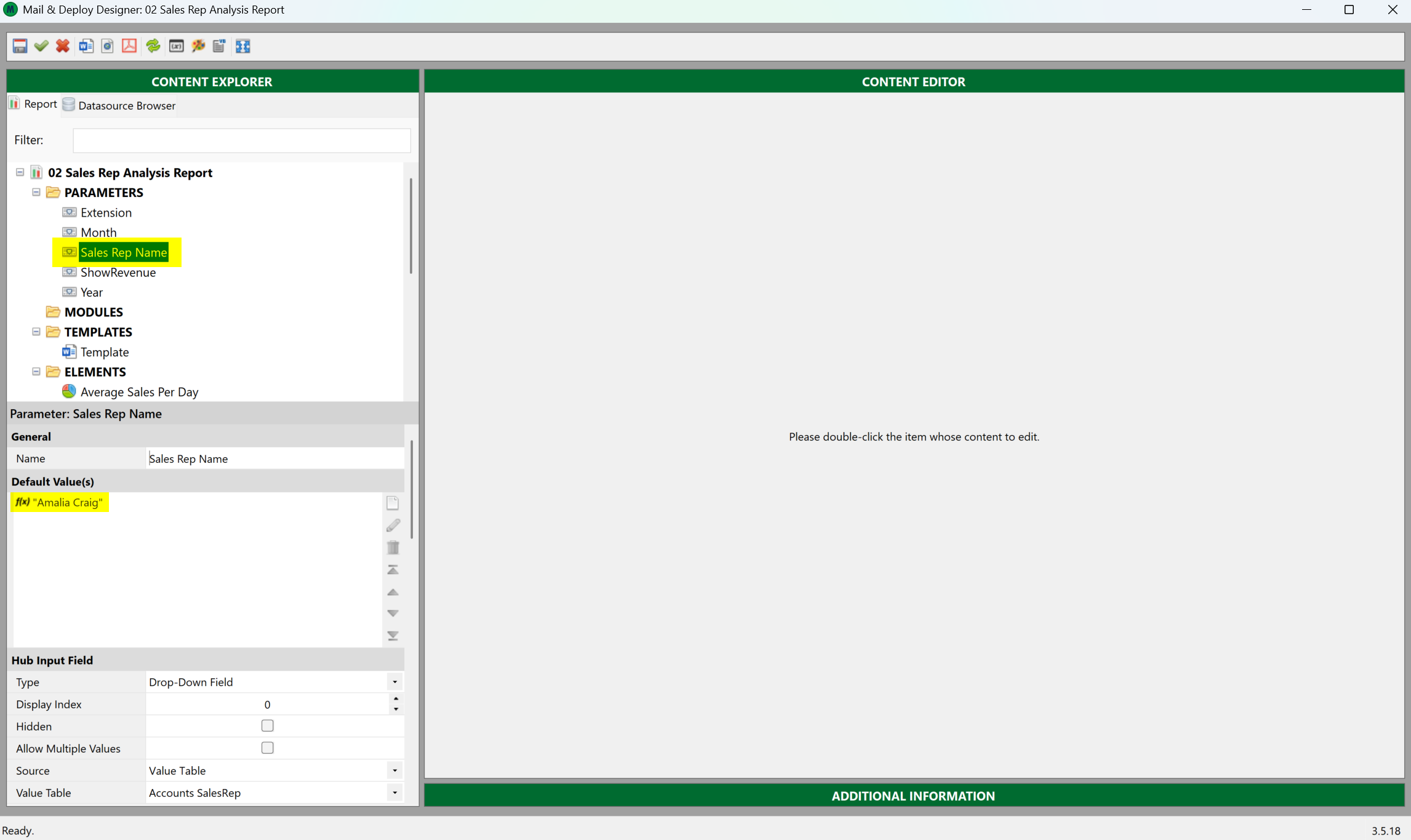Click the red X toolbar icon
The image size is (1411, 840).
(63, 46)
